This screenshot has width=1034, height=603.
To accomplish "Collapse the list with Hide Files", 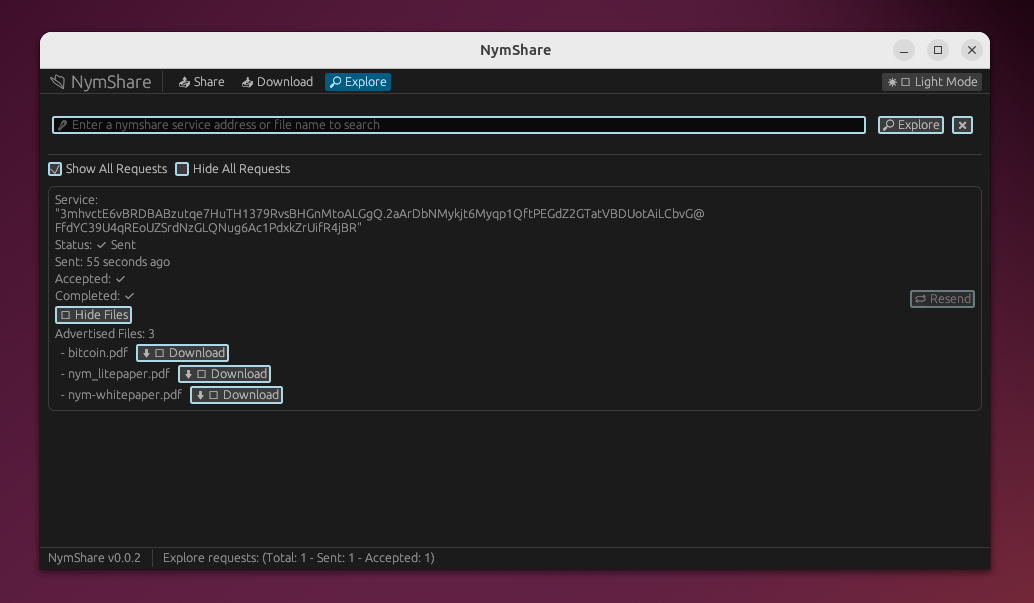I will (94, 315).
